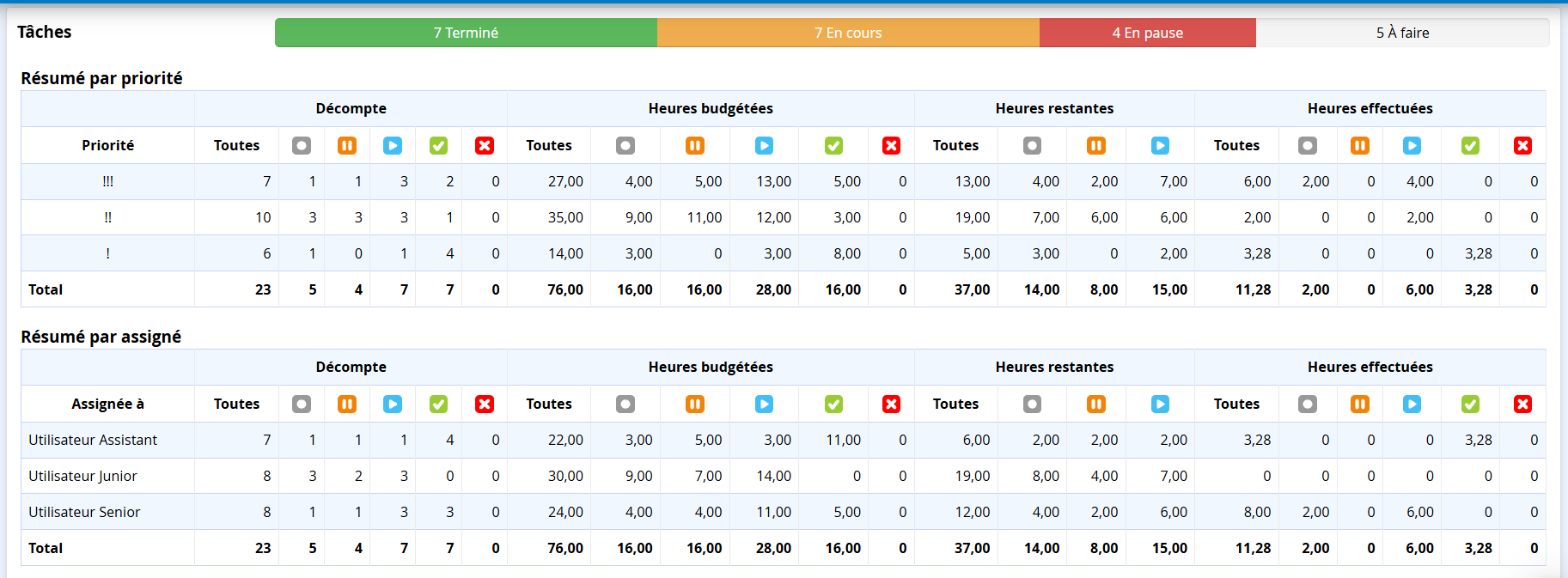Screen dimensions: 1568x578
Task: Select orange pause icon in Heures budgétées, priority table
Action: pos(695,145)
